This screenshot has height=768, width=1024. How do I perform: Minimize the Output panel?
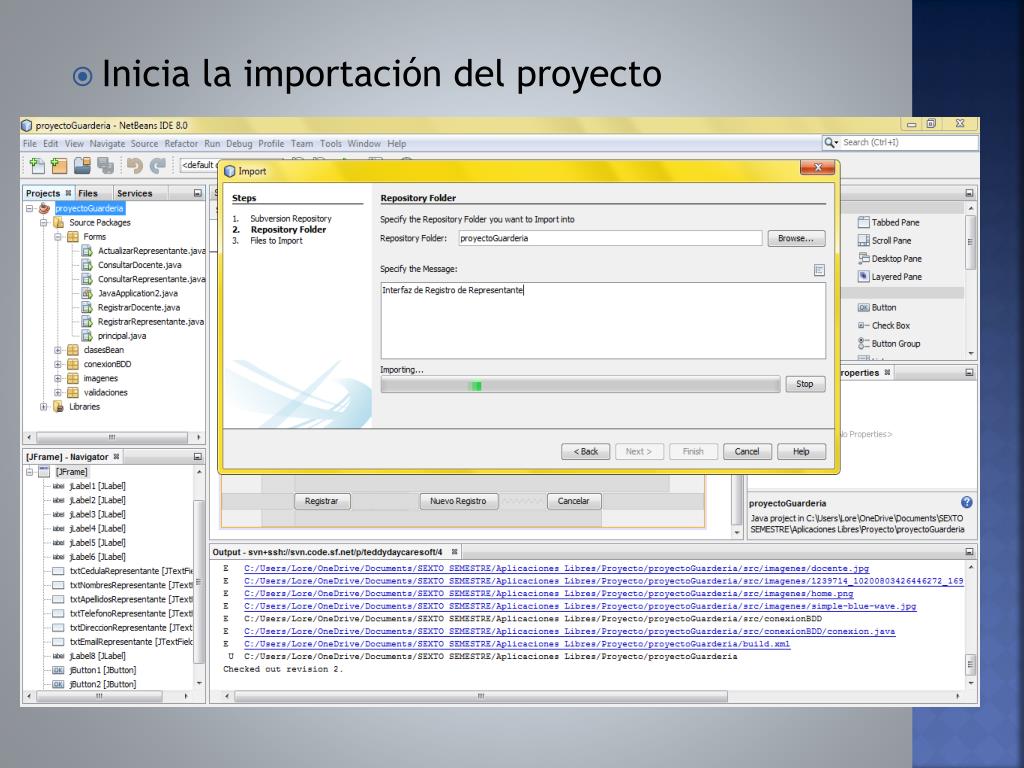[969, 552]
